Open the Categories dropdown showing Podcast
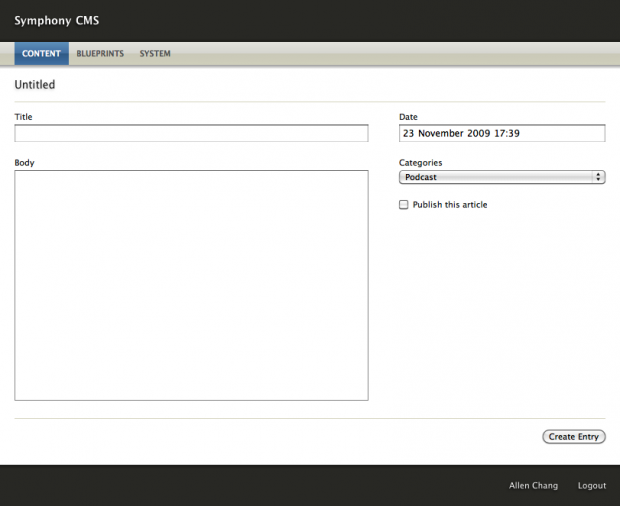Viewport: 620px width, 506px height. click(x=502, y=177)
